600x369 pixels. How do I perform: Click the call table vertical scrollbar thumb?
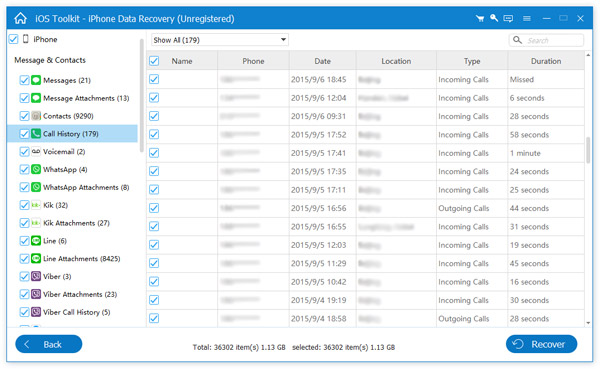click(x=588, y=150)
